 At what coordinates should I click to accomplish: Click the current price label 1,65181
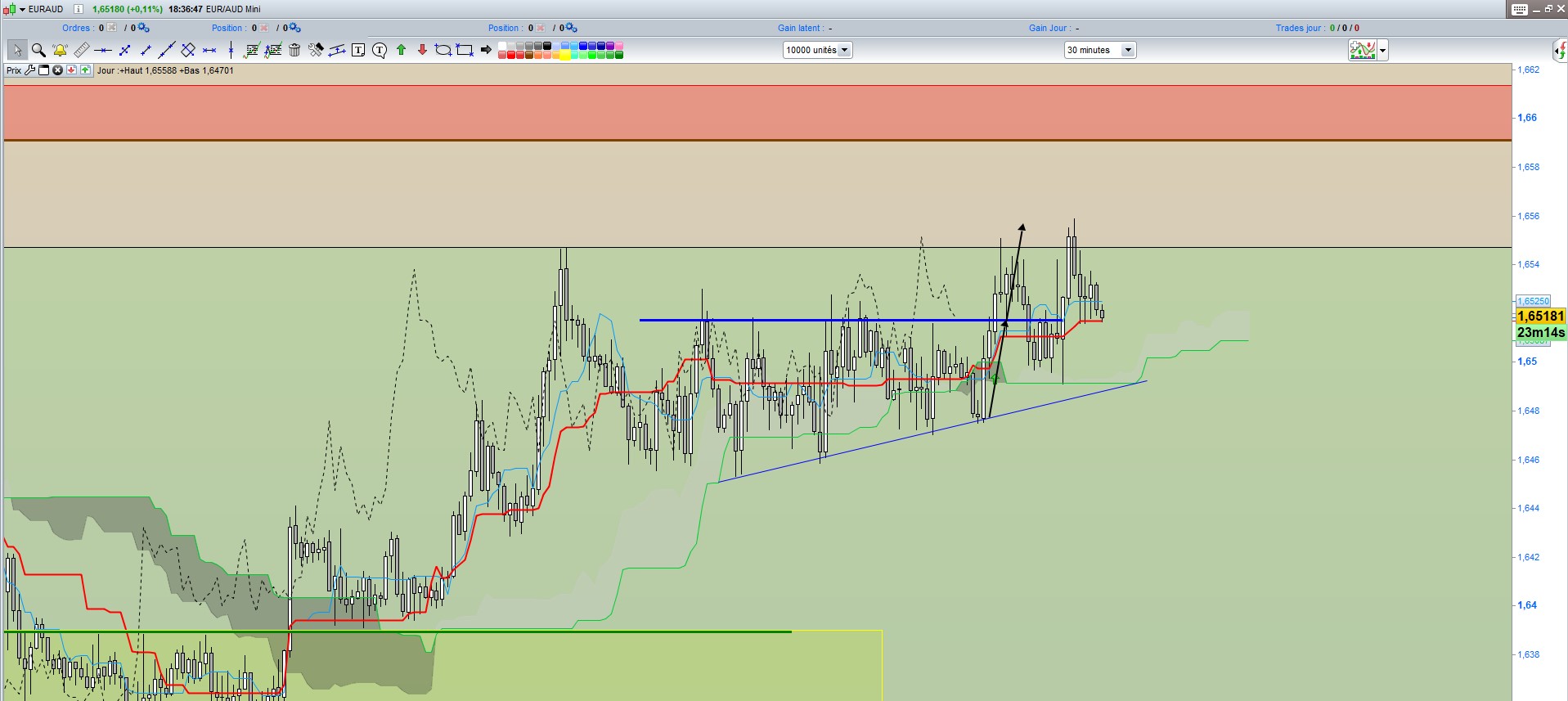pos(1541,316)
